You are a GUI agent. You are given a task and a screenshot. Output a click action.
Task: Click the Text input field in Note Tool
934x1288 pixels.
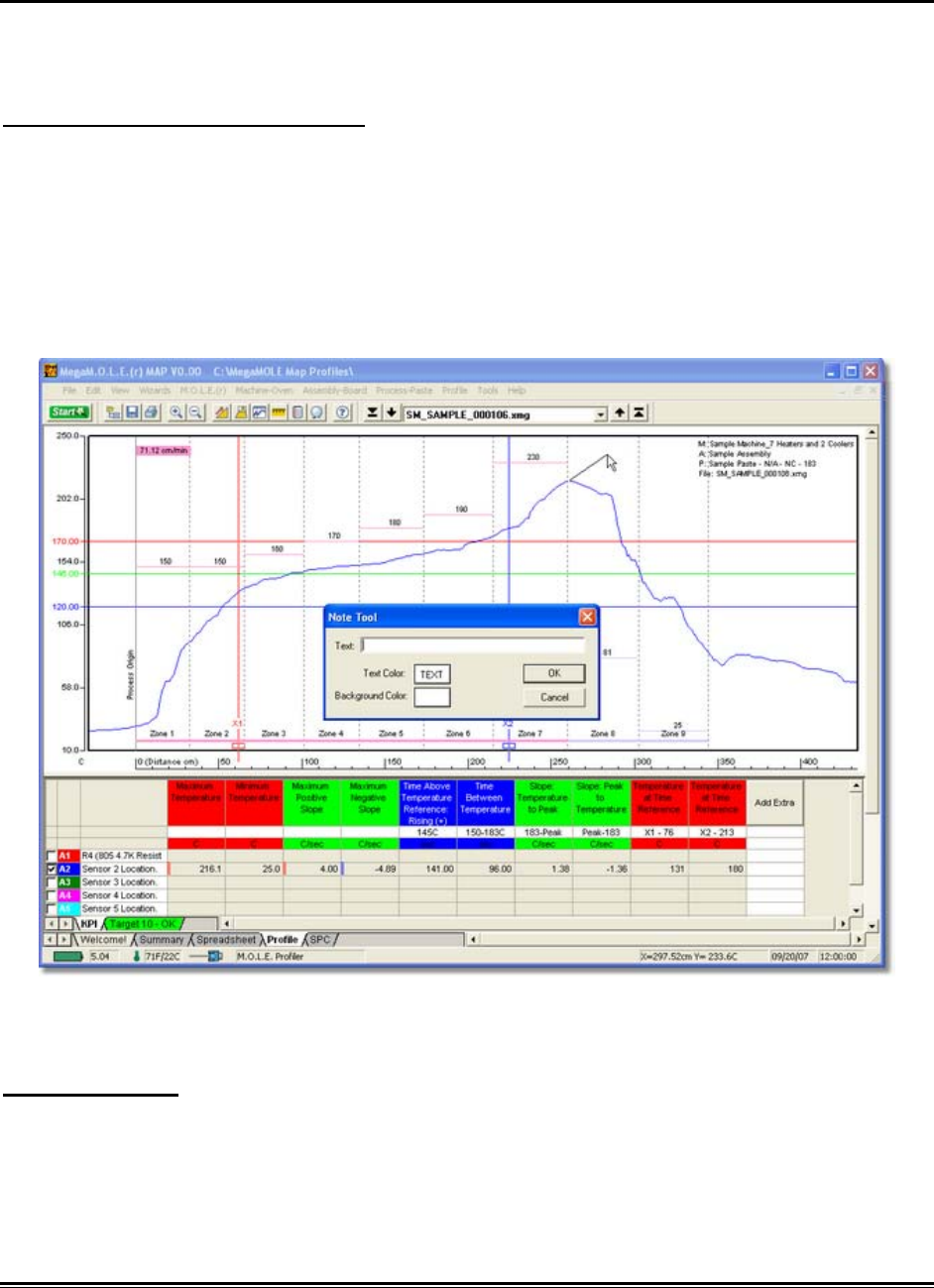pos(473,645)
